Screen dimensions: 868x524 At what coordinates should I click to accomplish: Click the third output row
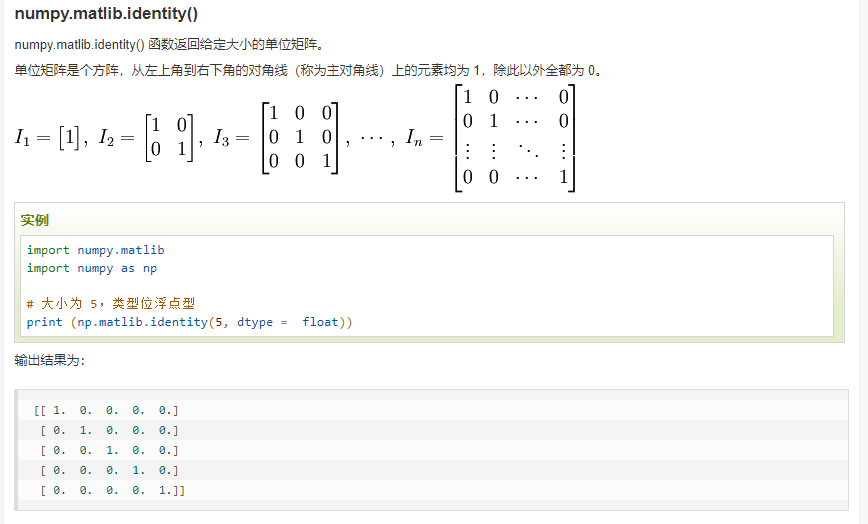109,450
